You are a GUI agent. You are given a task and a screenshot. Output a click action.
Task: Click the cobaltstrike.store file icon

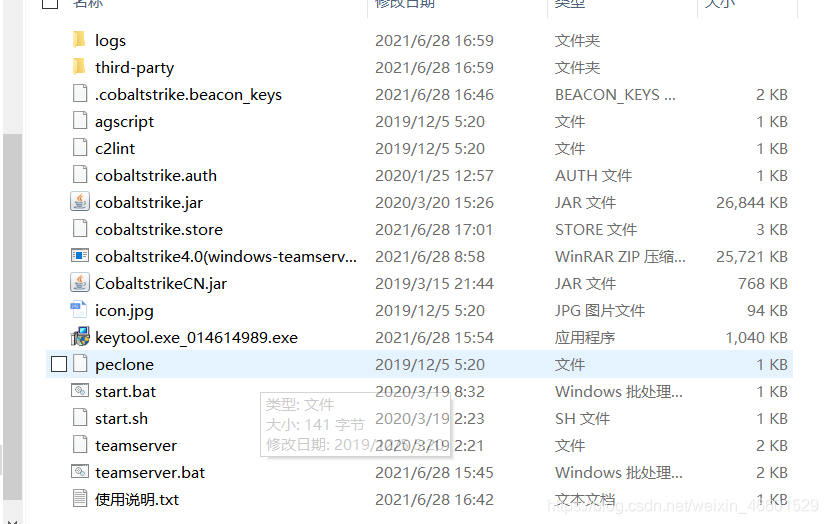[80, 229]
